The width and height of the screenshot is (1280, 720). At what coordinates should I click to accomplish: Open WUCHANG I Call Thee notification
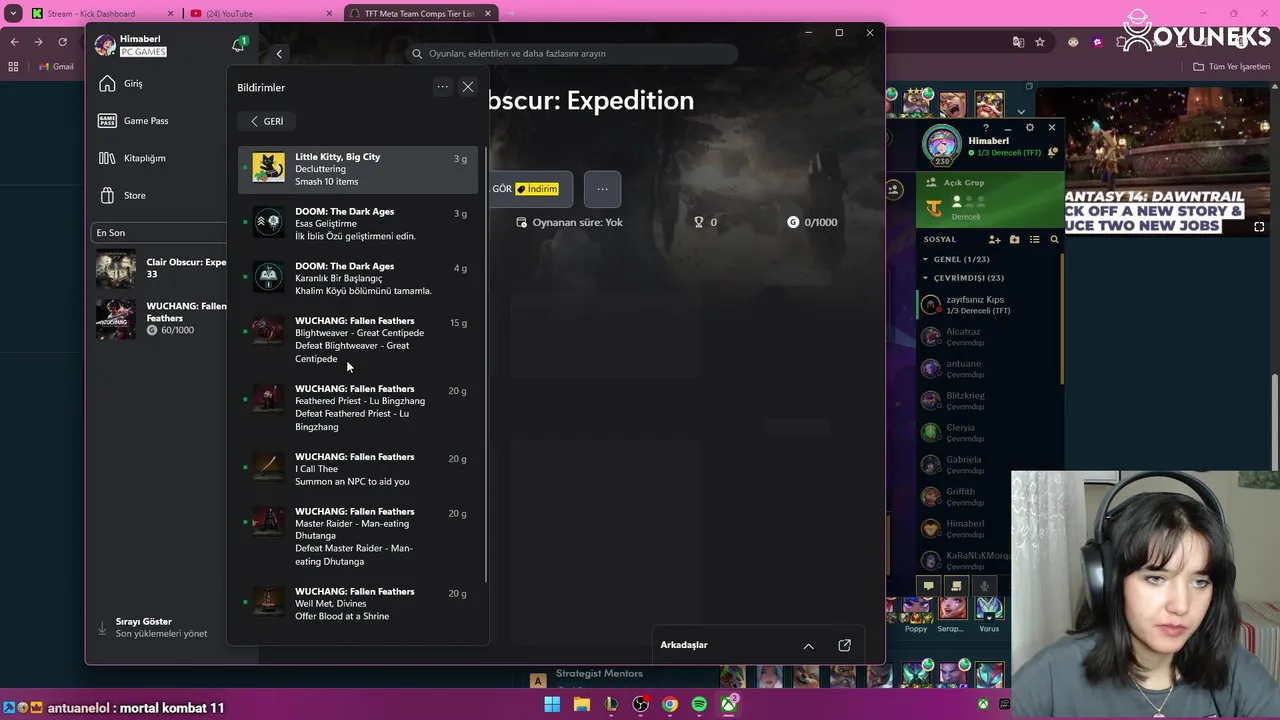pyautogui.click(x=357, y=469)
